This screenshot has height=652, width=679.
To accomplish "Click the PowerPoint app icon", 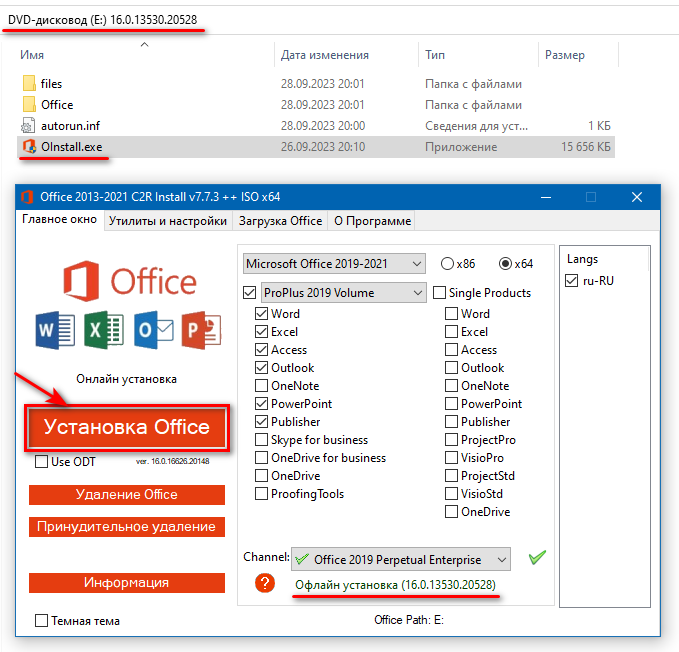I will (201, 330).
